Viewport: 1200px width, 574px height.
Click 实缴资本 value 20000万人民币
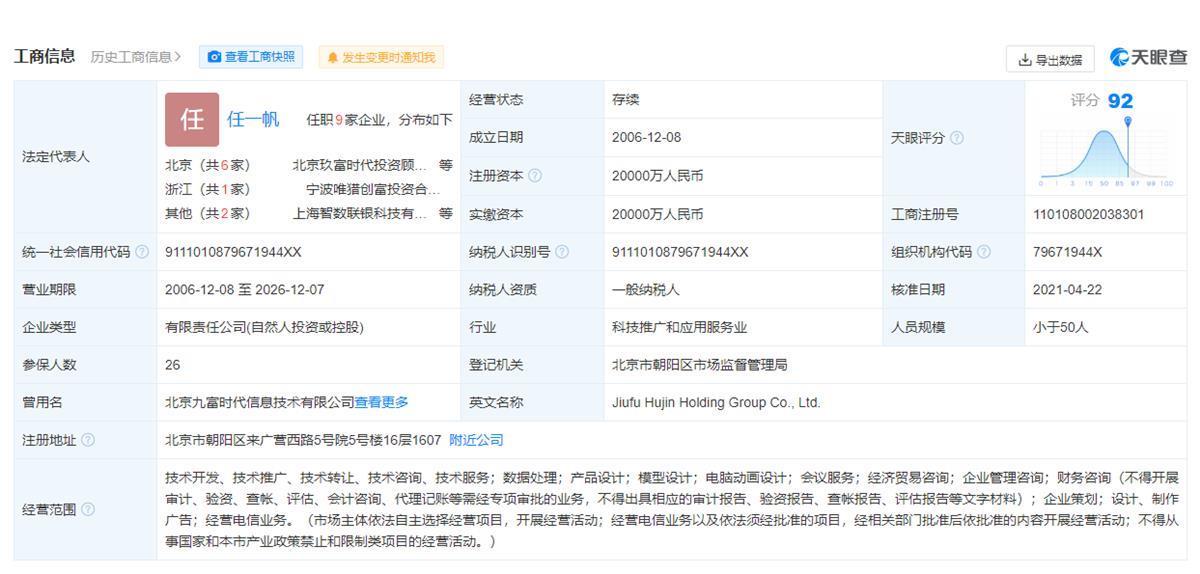[x=657, y=214]
